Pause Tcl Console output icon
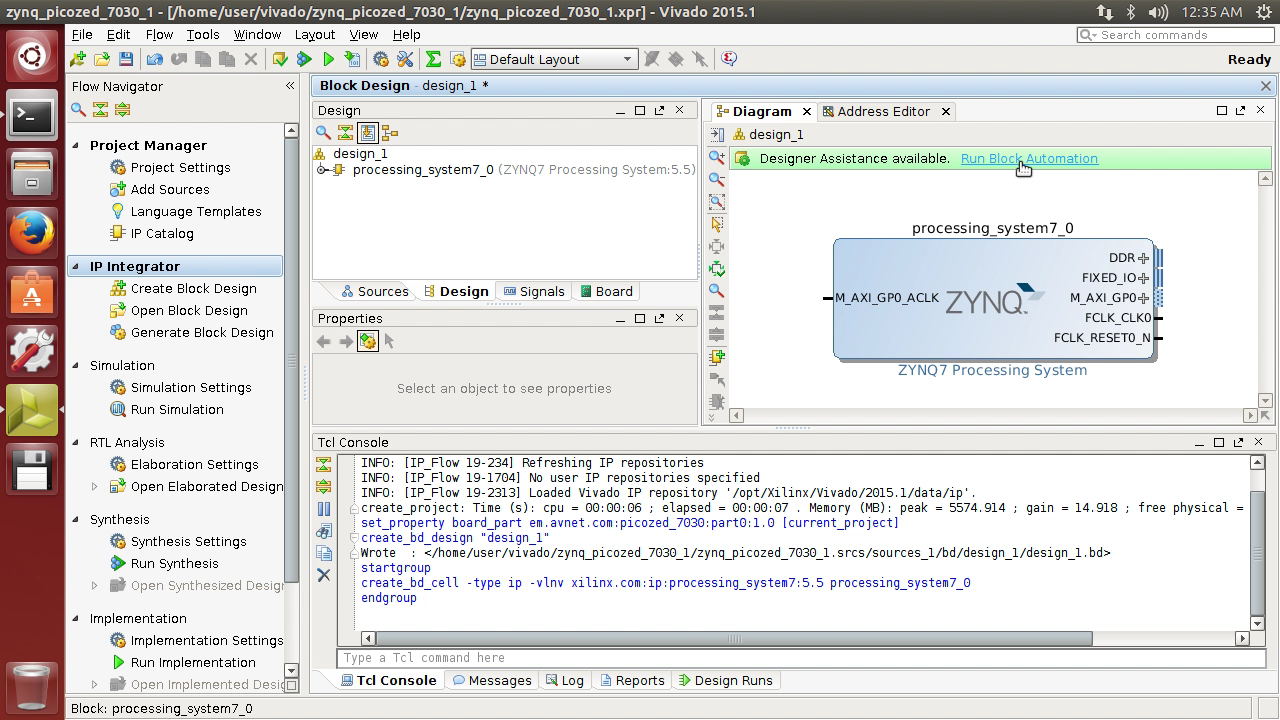Screen dimensions: 1280x720 click(323, 509)
